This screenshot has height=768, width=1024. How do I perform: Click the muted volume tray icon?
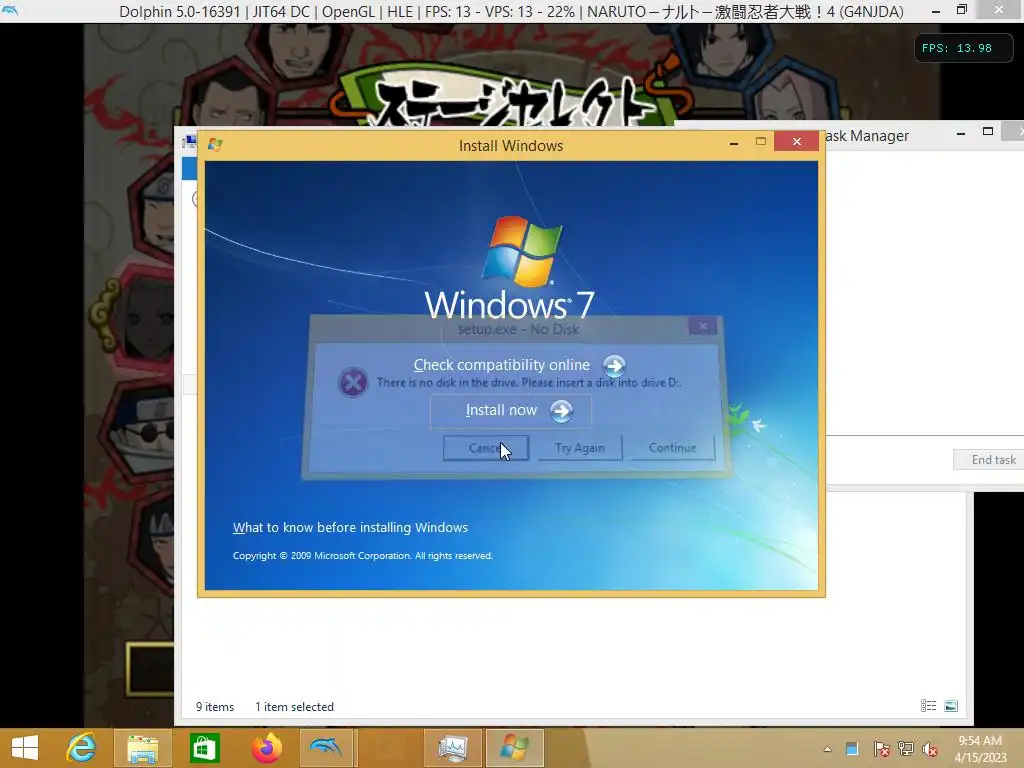[x=929, y=749]
